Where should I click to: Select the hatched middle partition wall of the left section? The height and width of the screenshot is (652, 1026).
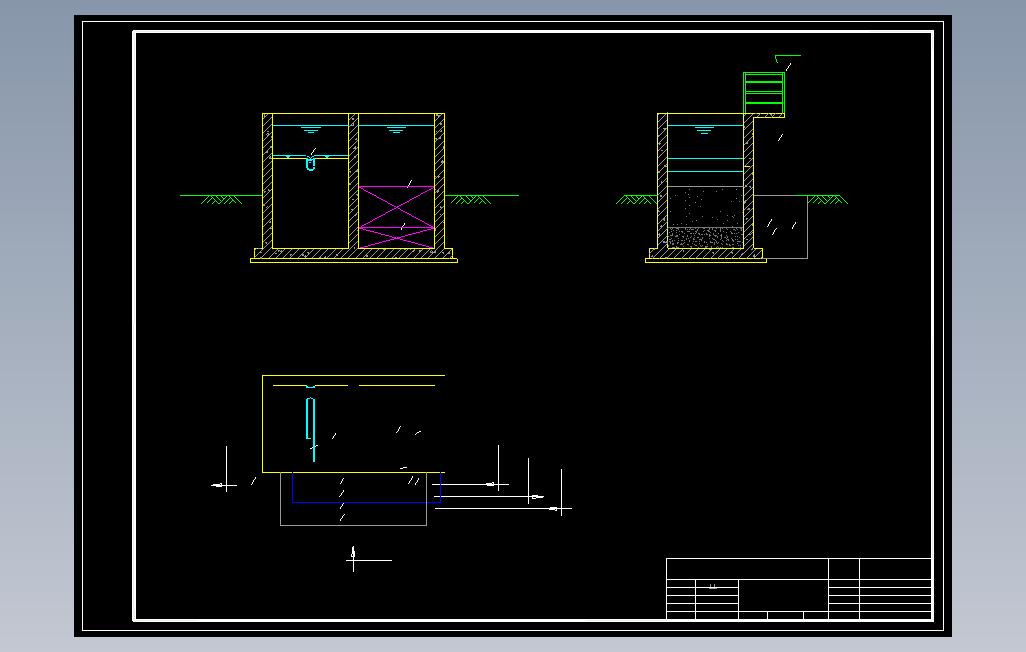point(353,181)
